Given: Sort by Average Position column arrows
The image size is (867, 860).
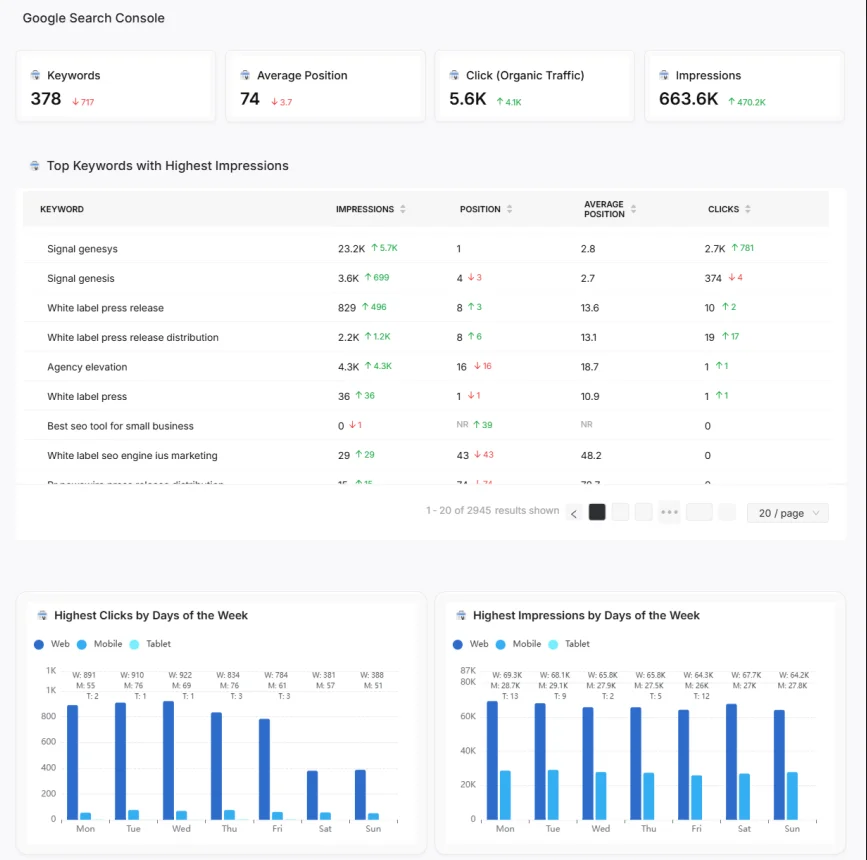Looking at the screenshot, I should coord(634,210).
